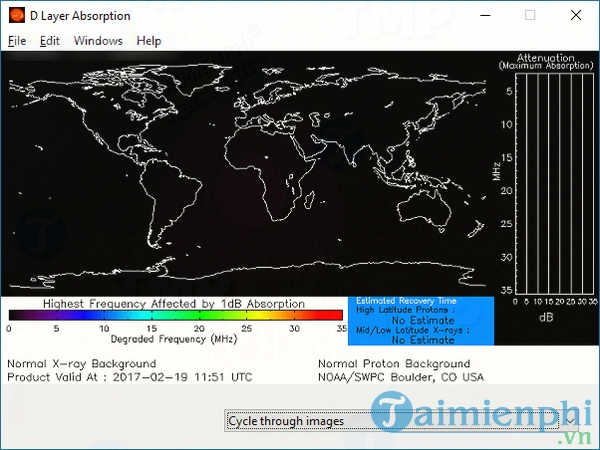Expand the Cycle through images dropdown arrow
This screenshot has height=450, width=600.
coord(568,421)
